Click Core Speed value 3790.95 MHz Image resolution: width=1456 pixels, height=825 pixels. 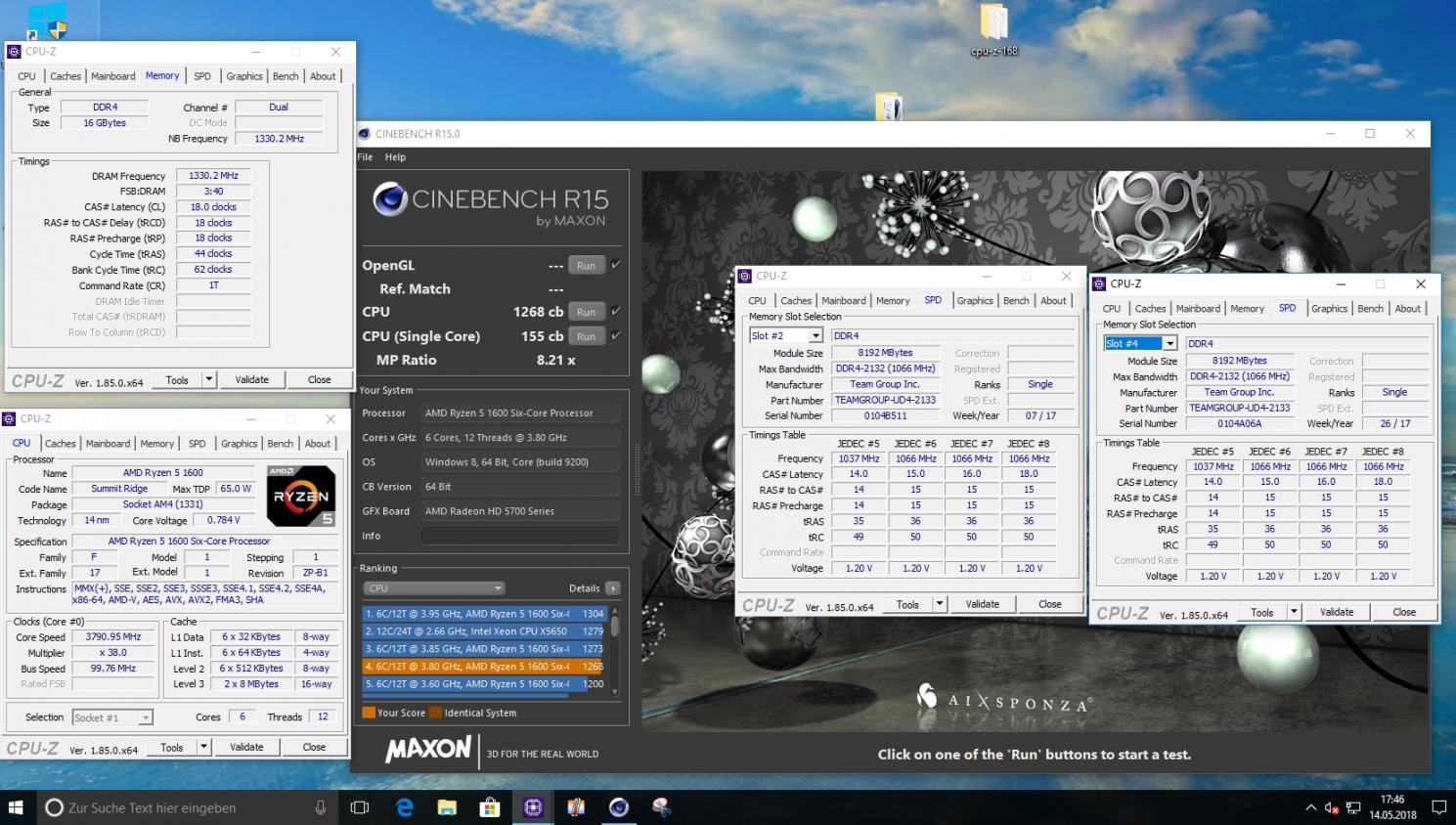click(x=112, y=637)
